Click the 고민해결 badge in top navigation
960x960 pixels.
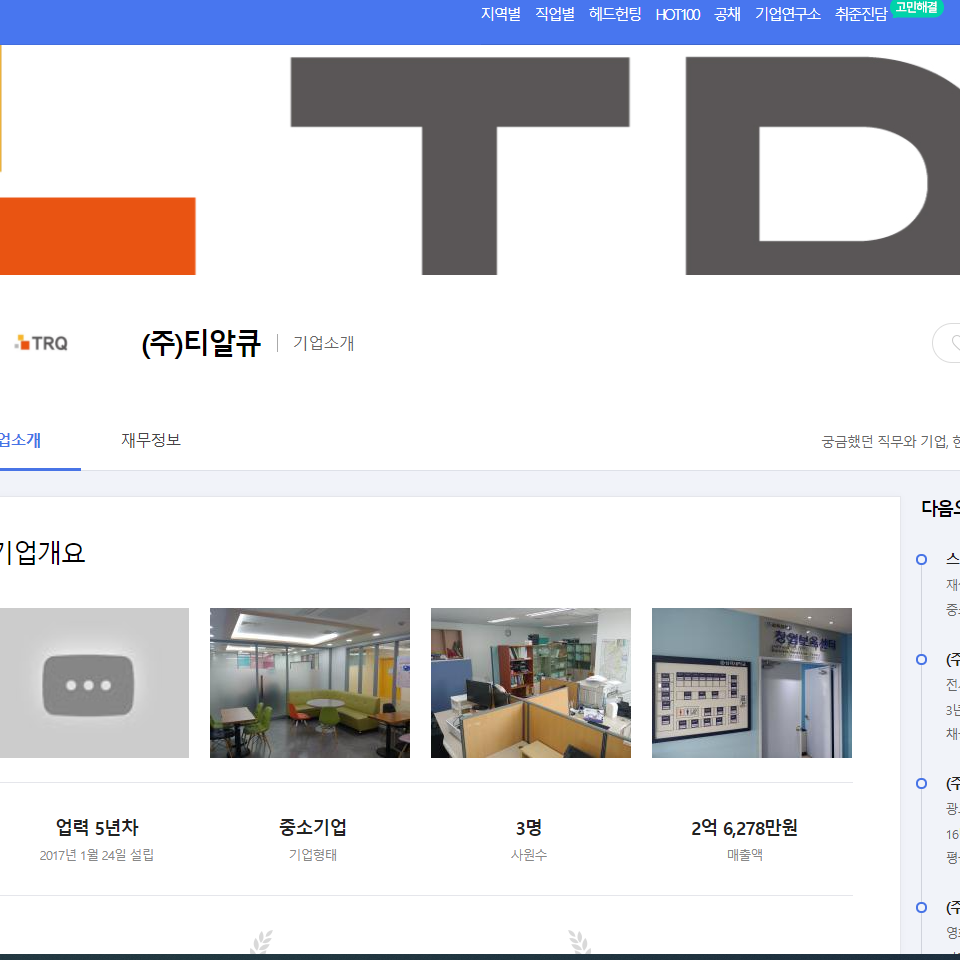tap(916, 8)
